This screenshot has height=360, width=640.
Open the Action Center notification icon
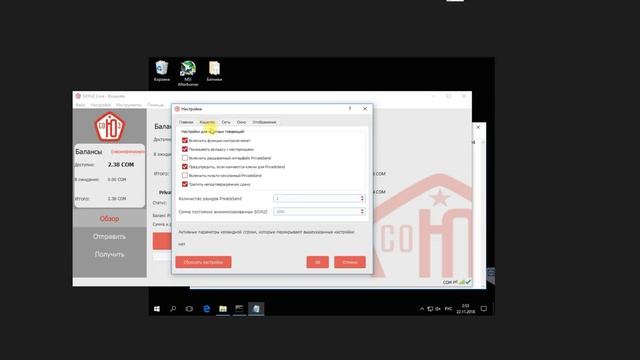point(484,309)
